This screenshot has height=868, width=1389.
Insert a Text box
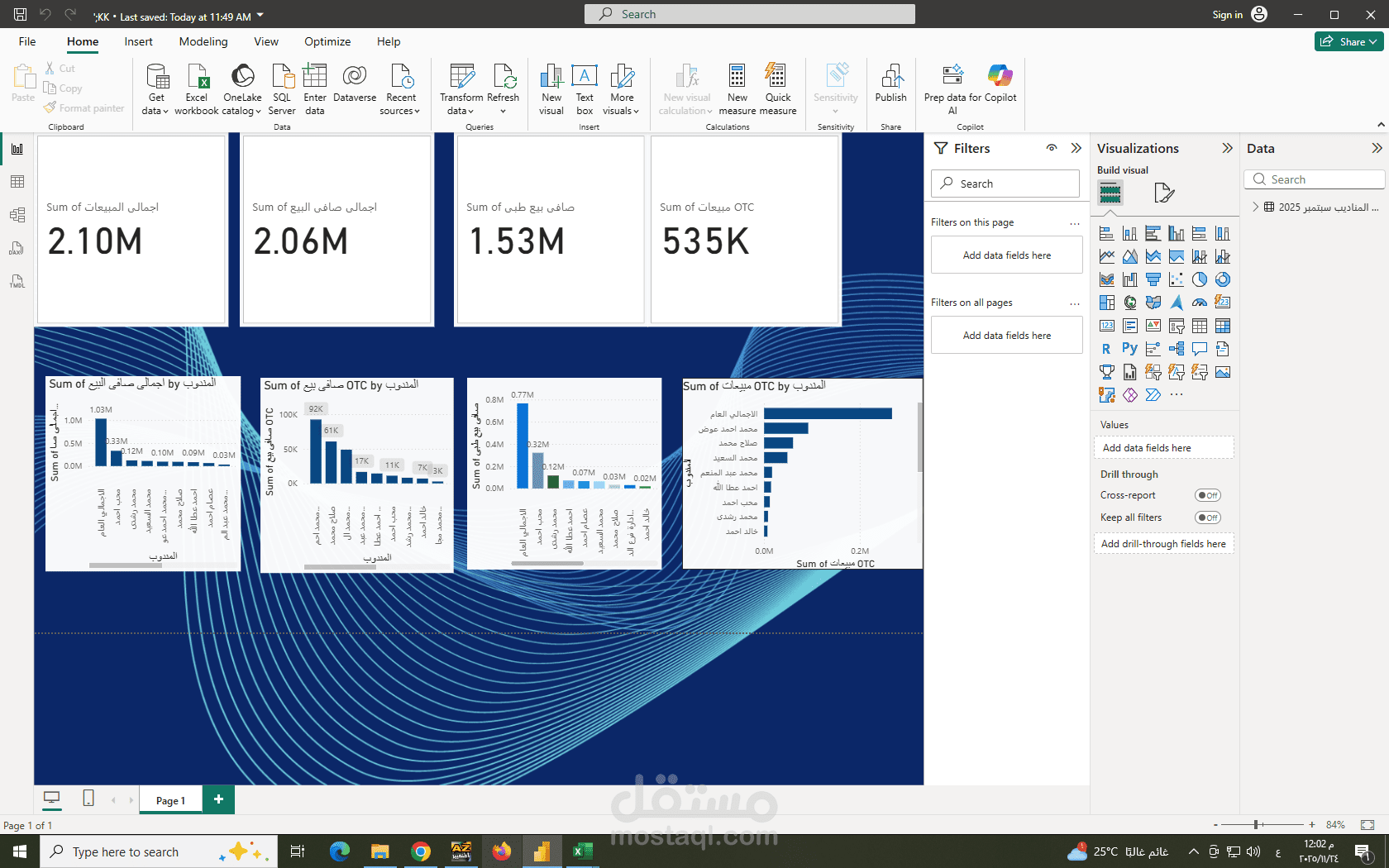pyautogui.click(x=585, y=89)
